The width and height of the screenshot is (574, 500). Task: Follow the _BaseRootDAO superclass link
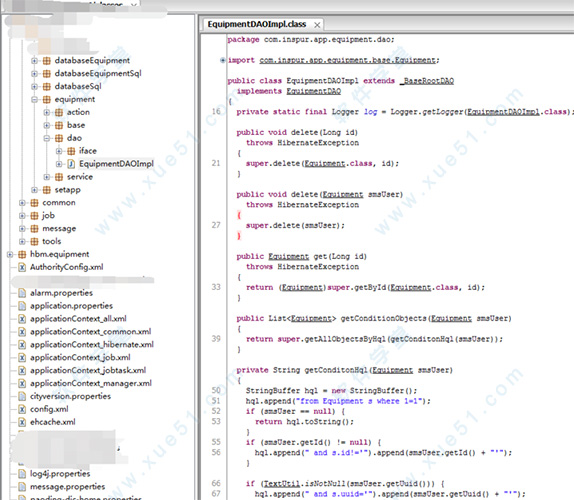click(427, 81)
